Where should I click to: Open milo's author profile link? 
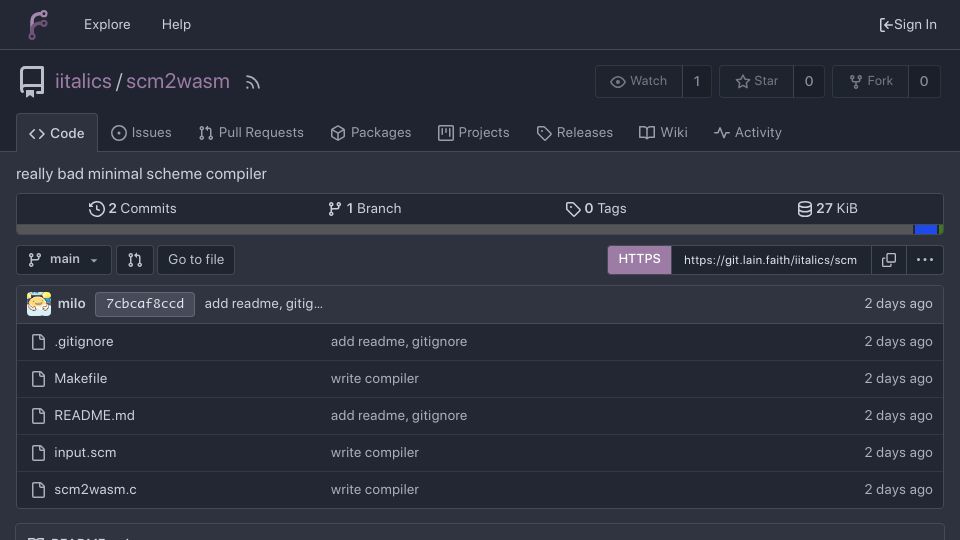tap(72, 304)
